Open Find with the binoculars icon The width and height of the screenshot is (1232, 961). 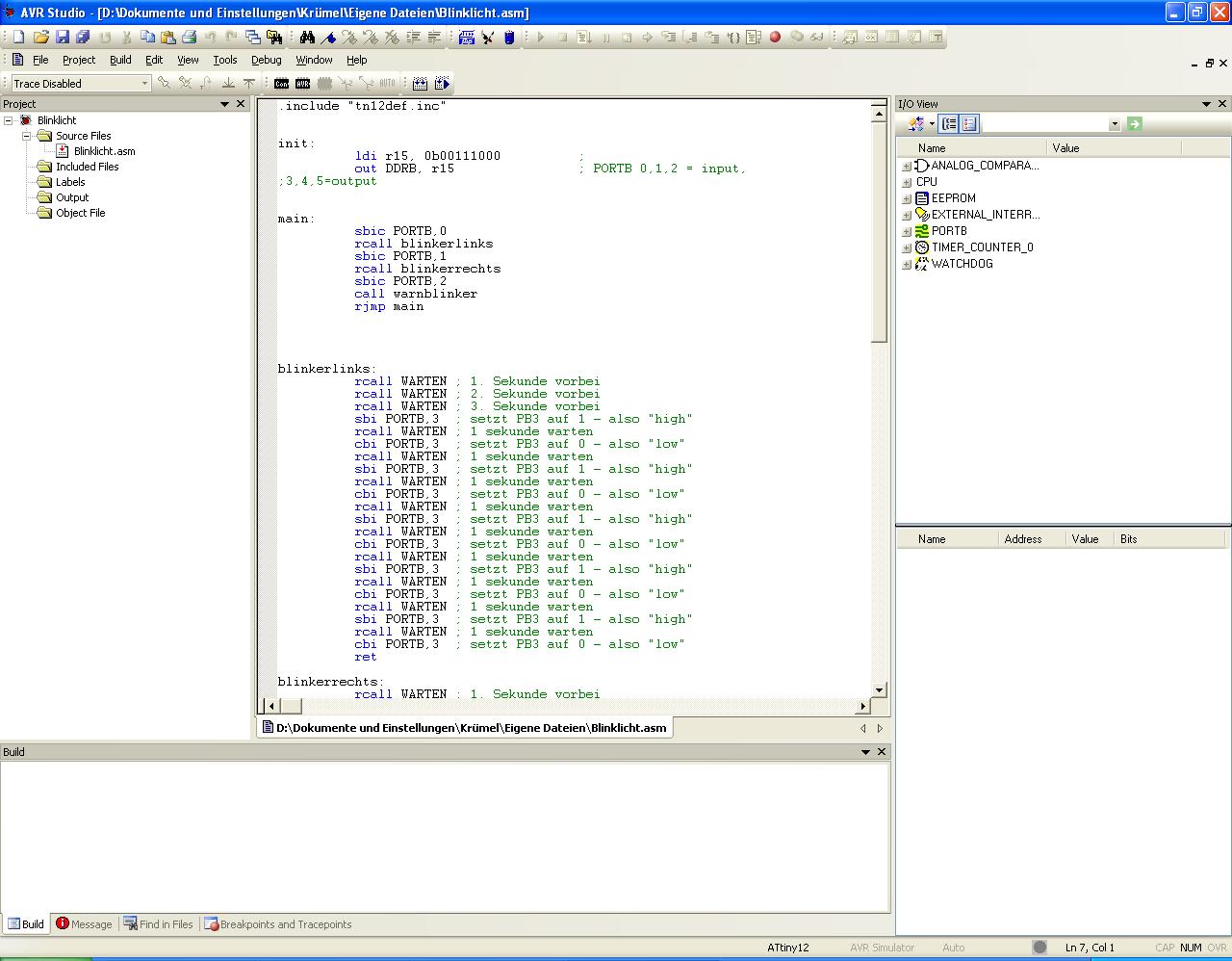click(x=307, y=38)
